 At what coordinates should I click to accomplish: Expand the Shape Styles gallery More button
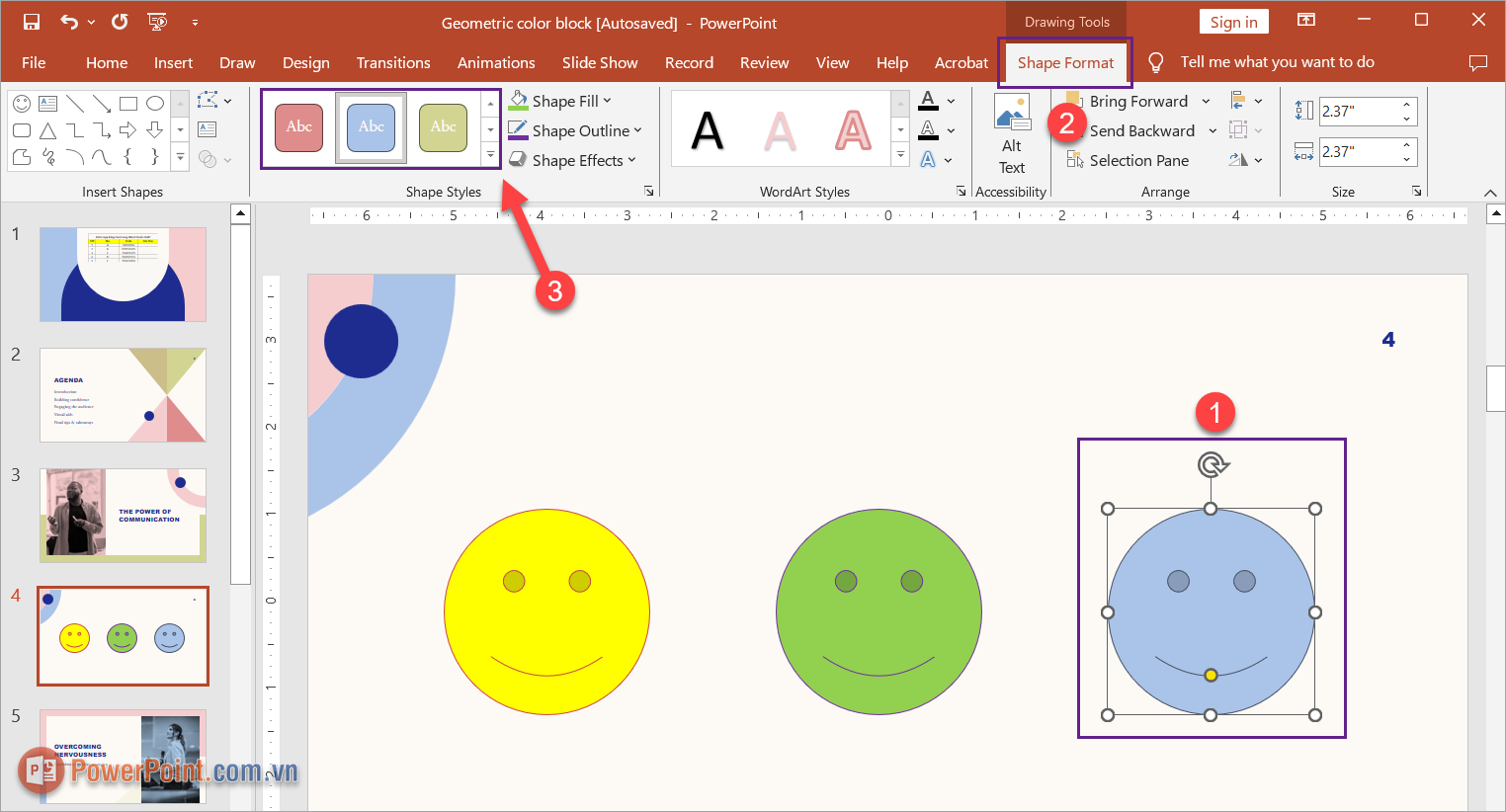point(490,155)
